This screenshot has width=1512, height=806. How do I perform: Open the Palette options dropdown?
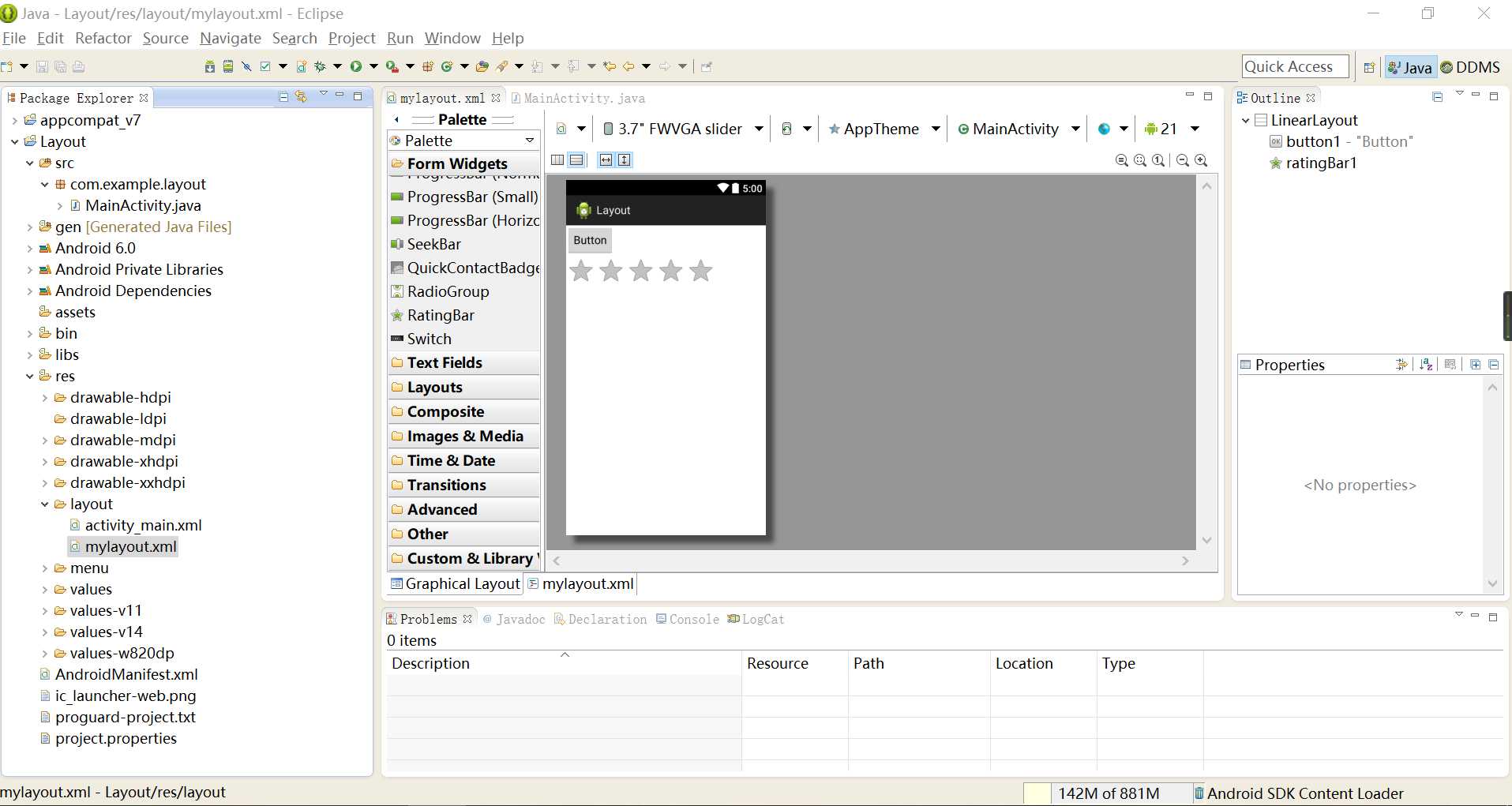tap(530, 141)
